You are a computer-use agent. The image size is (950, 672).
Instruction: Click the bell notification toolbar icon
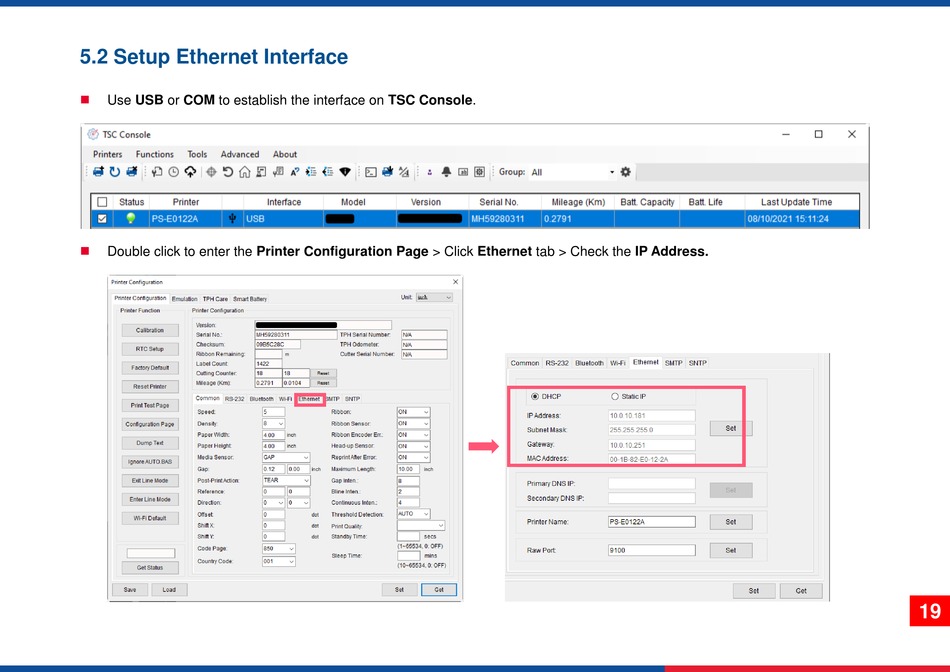tap(446, 172)
